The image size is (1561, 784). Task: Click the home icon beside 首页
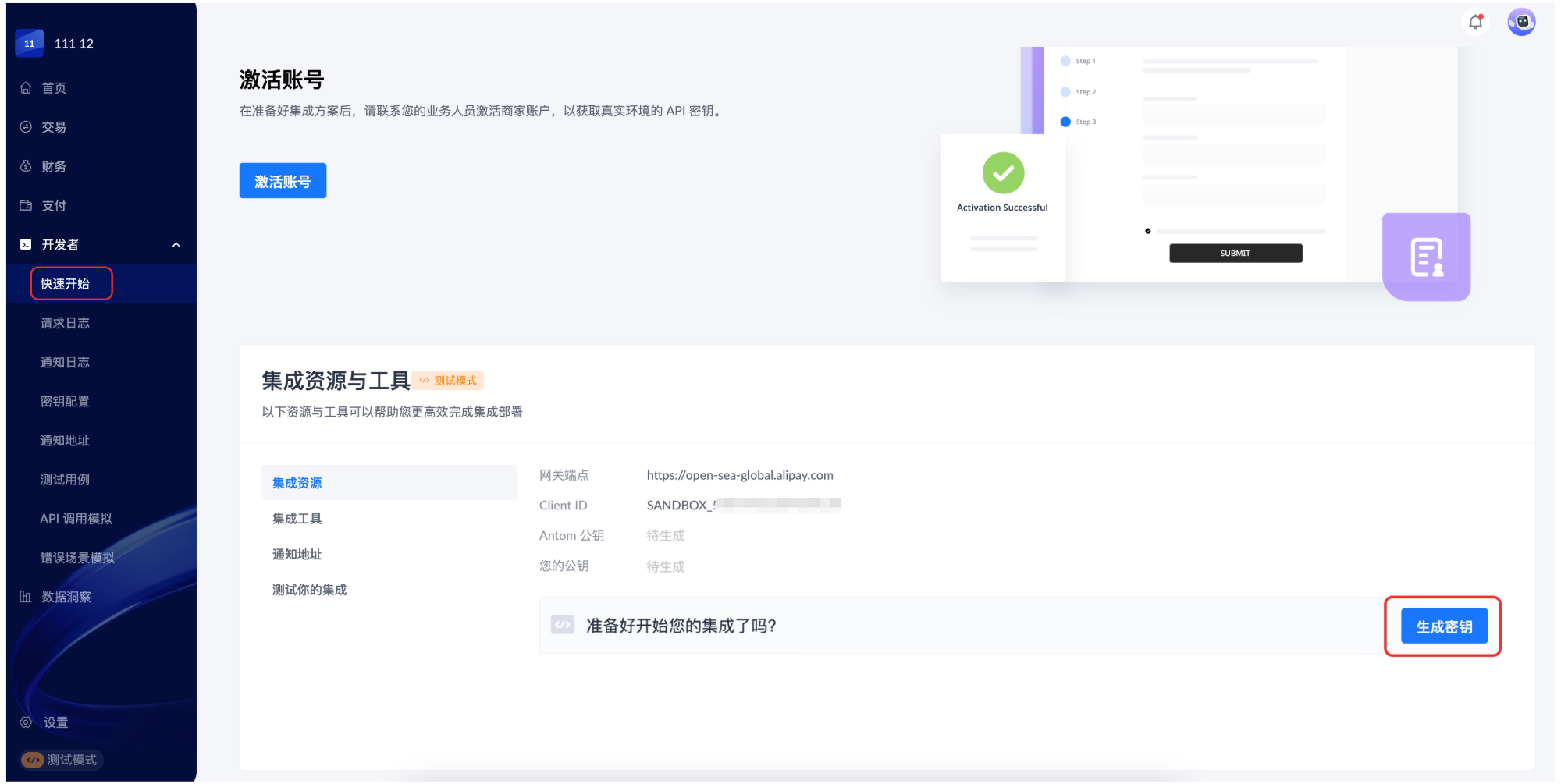coord(26,88)
